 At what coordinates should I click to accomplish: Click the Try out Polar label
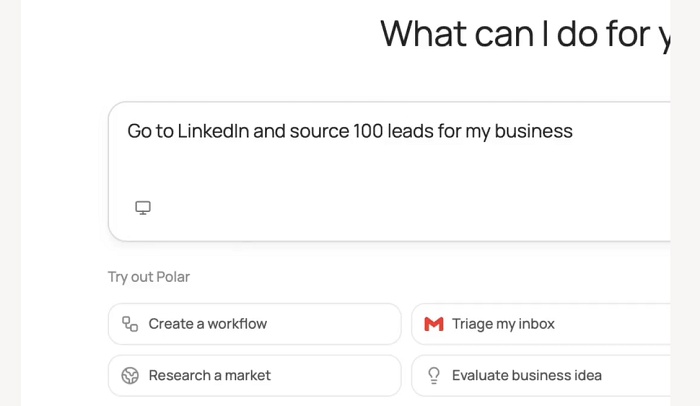[149, 277]
